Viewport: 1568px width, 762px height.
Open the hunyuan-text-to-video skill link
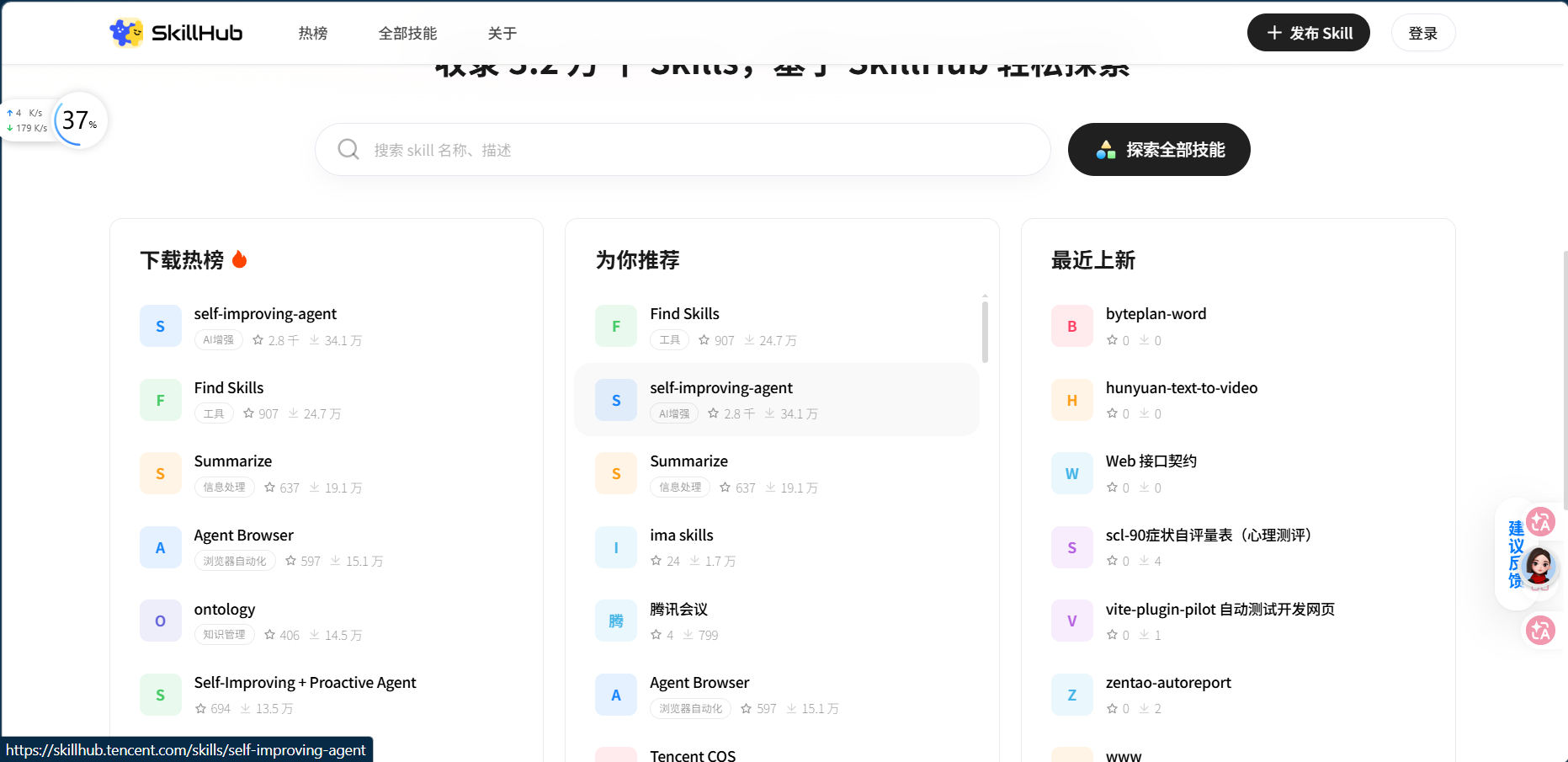click(x=1181, y=387)
